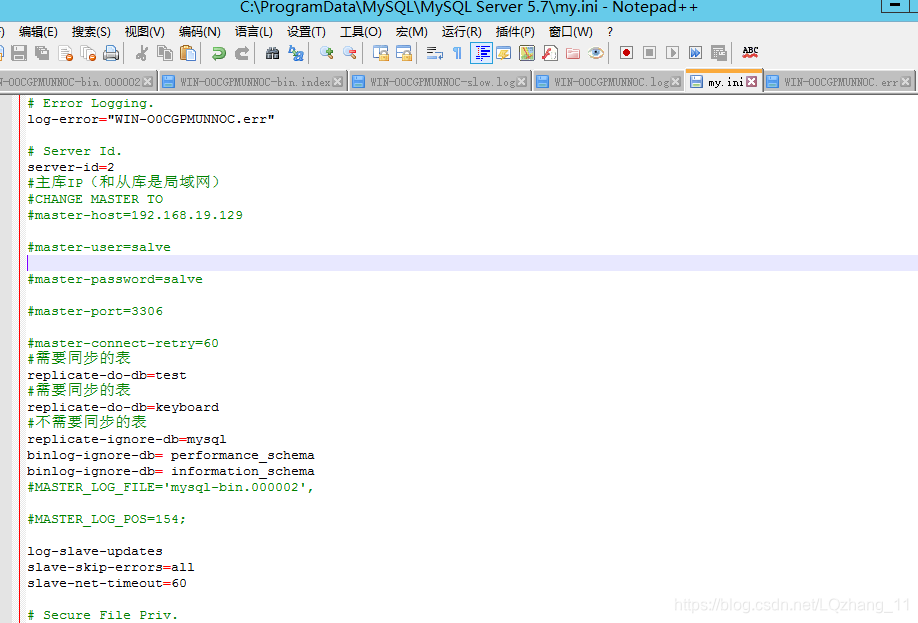Click the Save All toolbar icon
Screen dimensions: 918x623
(42, 53)
